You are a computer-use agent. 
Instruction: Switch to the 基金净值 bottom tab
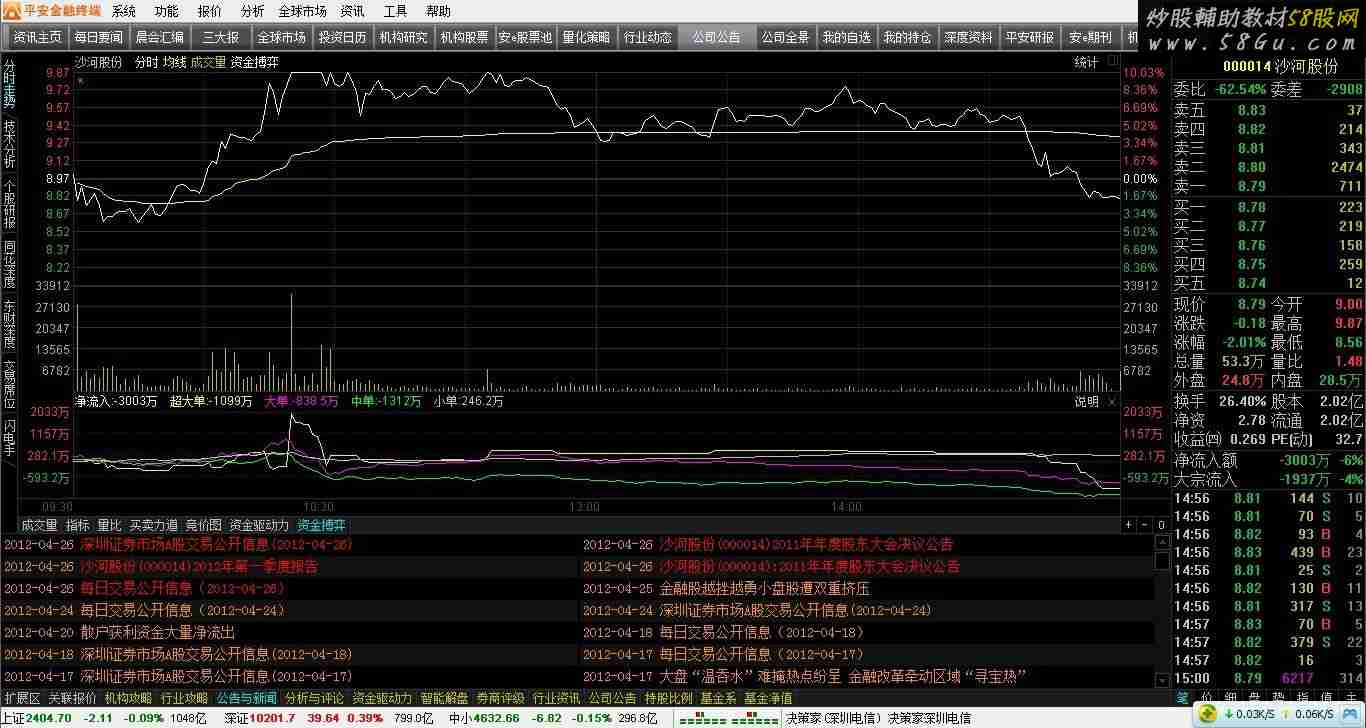pyautogui.click(x=768, y=698)
